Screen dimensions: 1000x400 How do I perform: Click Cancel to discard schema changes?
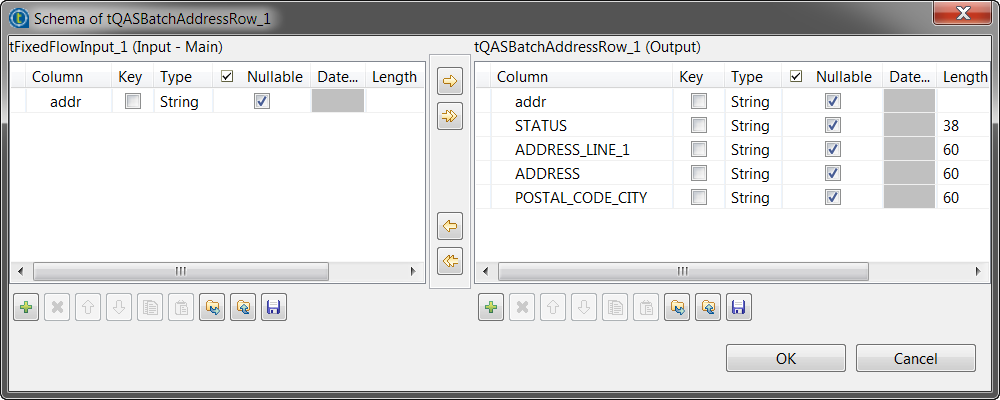[915, 359]
